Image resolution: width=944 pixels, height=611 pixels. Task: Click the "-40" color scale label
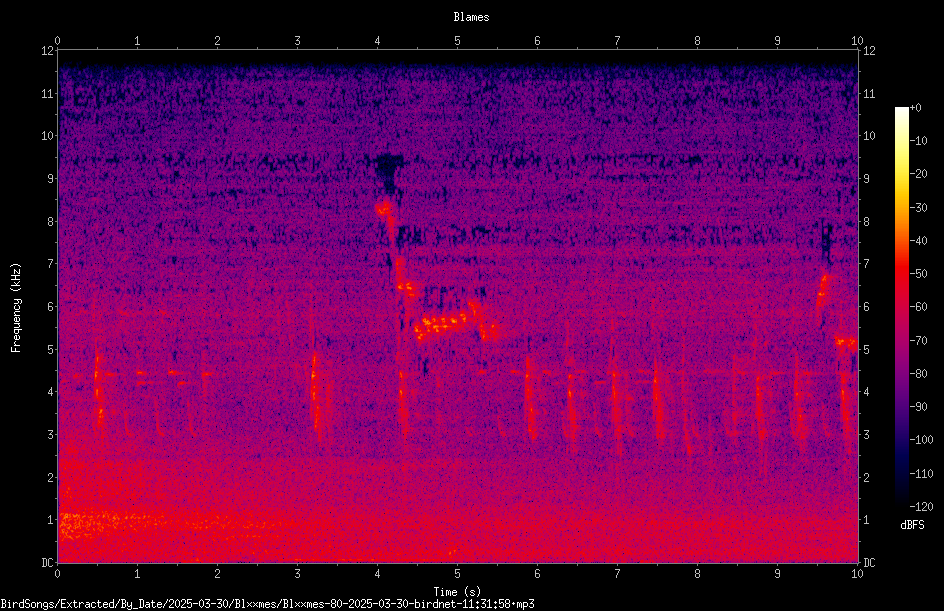918,241
